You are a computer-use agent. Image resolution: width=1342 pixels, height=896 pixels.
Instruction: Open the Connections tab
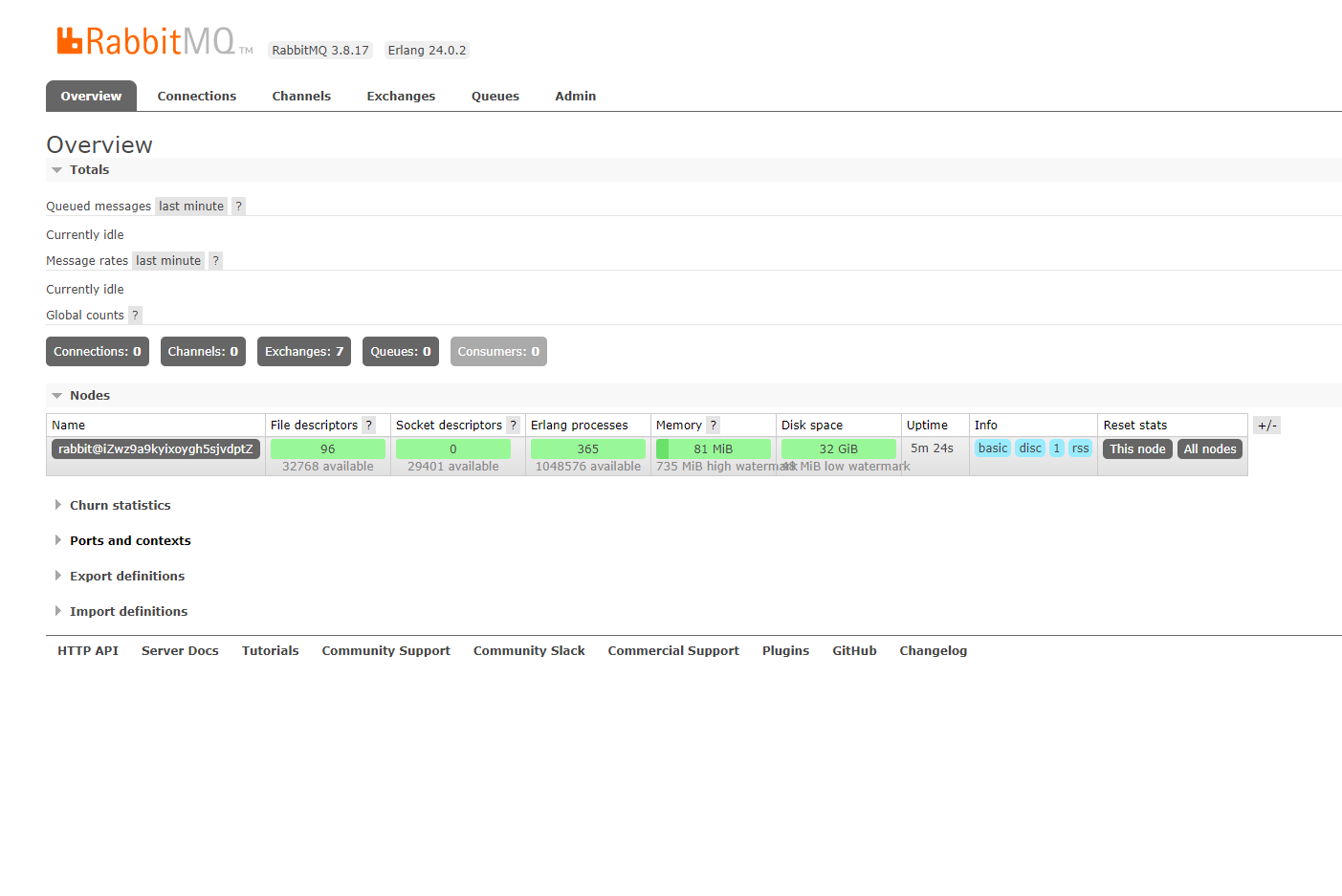[x=197, y=97]
